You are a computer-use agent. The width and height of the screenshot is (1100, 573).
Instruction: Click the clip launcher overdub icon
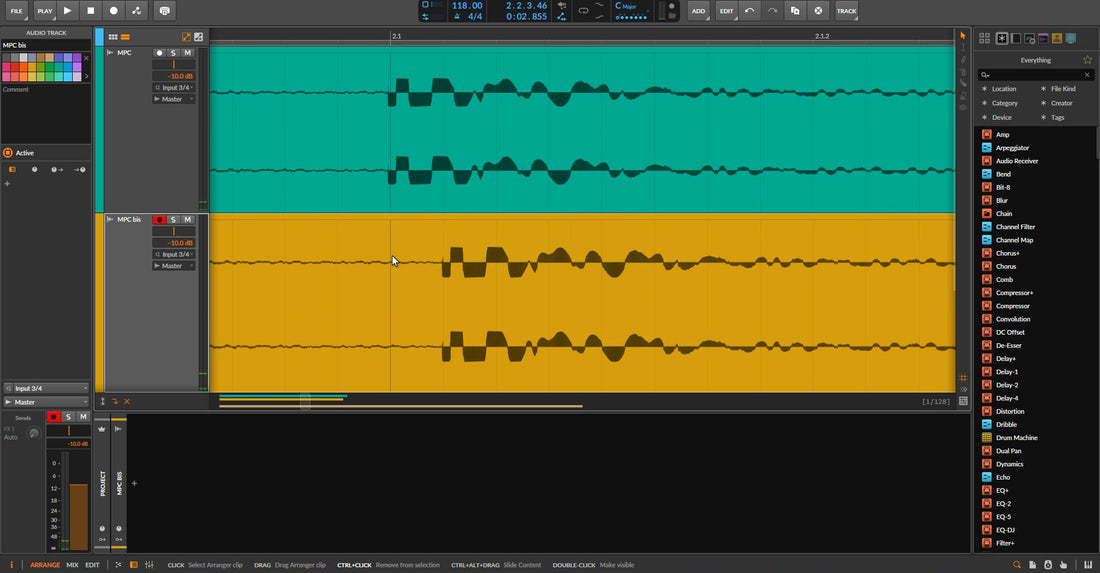click(x=164, y=11)
